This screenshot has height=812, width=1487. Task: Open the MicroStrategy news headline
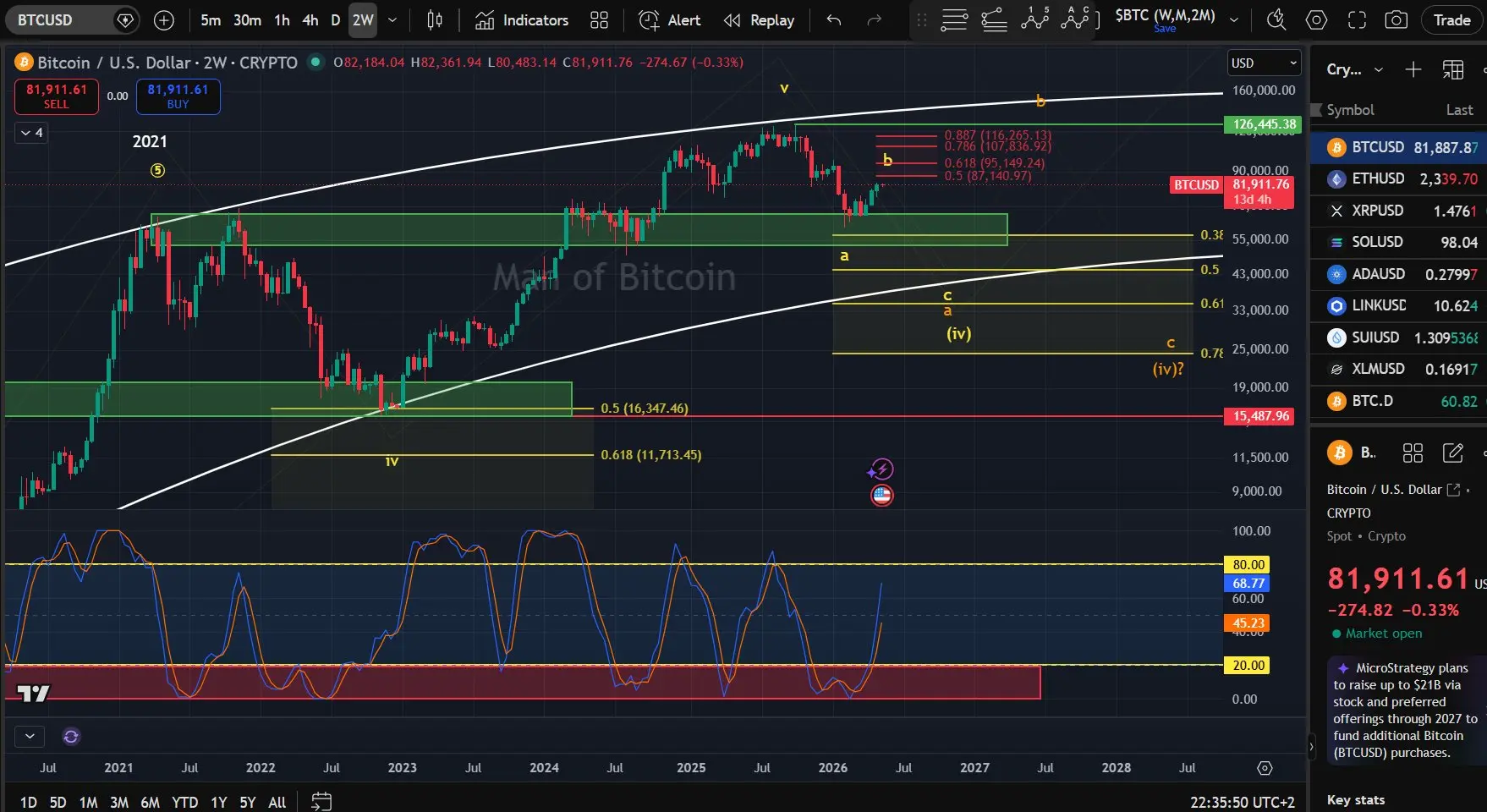[1404, 710]
